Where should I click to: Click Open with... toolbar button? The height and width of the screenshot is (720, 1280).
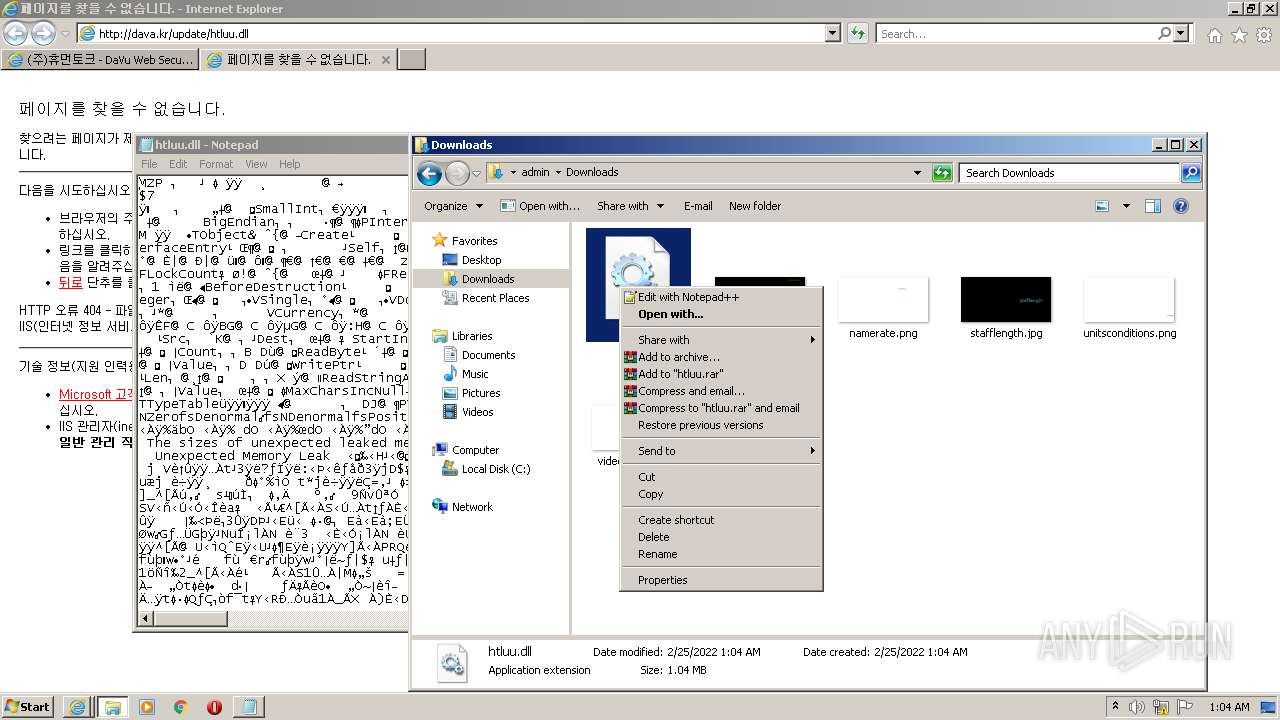pyautogui.click(x=540, y=206)
